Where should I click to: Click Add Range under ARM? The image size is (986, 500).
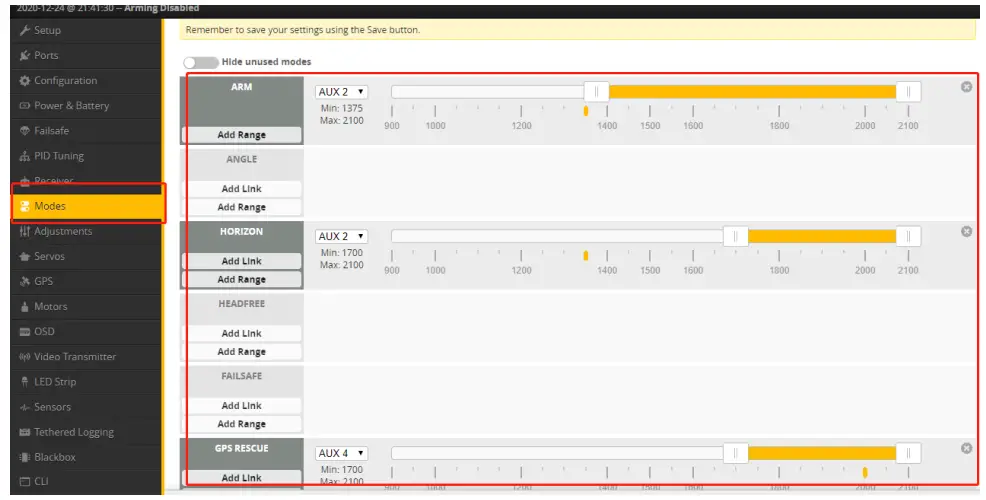coord(241,135)
